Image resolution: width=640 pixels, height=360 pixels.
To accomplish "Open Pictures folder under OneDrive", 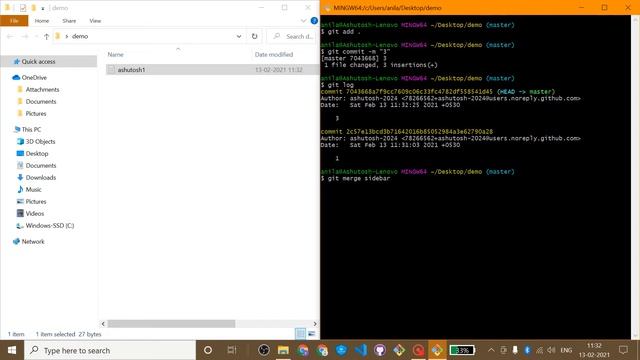I will click(x=36, y=113).
